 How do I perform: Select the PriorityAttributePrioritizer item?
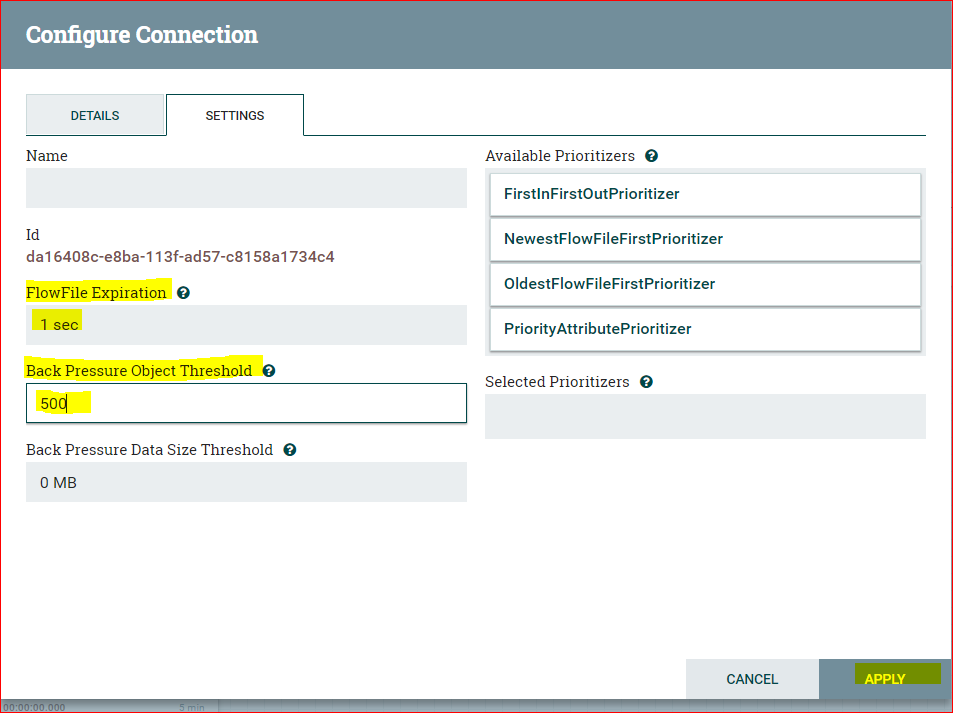click(x=705, y=329)
